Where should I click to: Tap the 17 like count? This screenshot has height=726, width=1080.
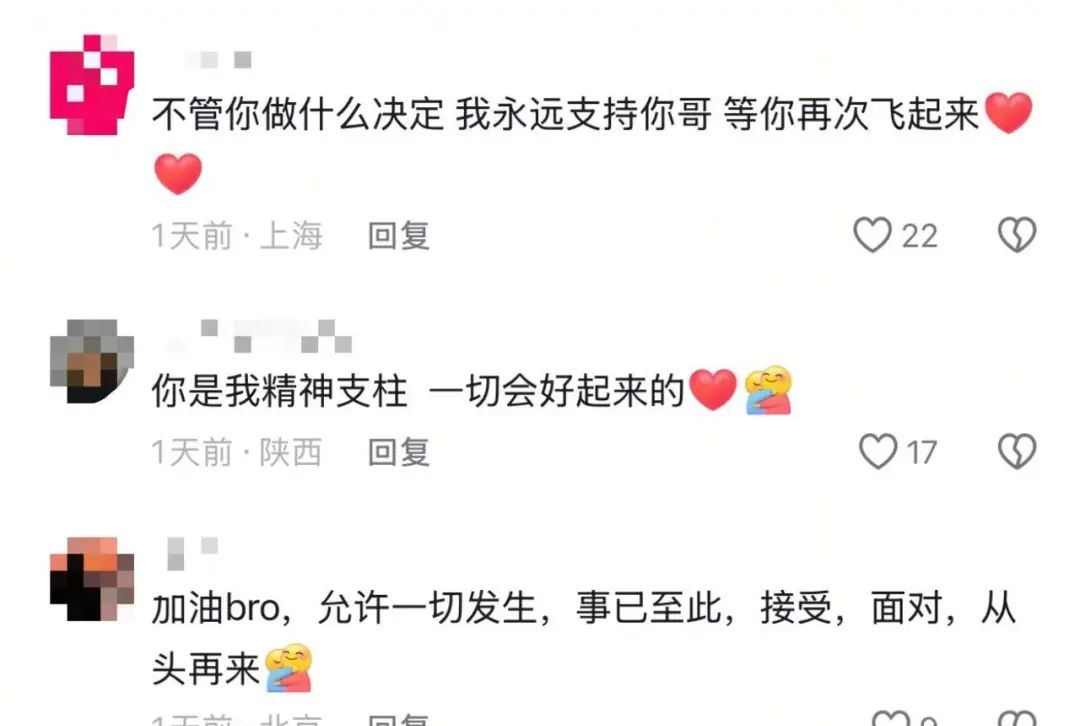(922, 453)
